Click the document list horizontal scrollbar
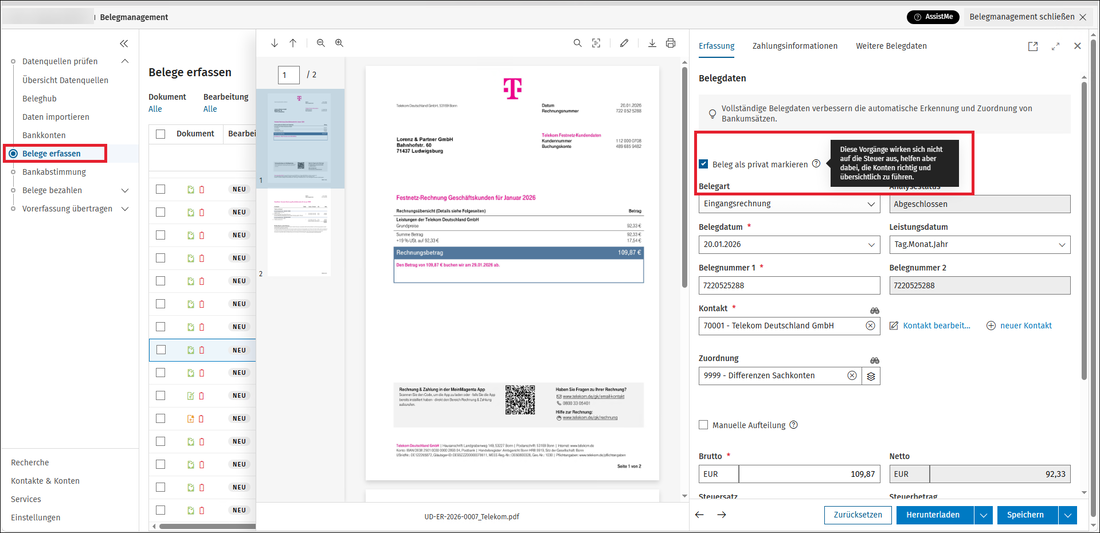Viewport: 1100px width, 533px height. coord(207,526)
